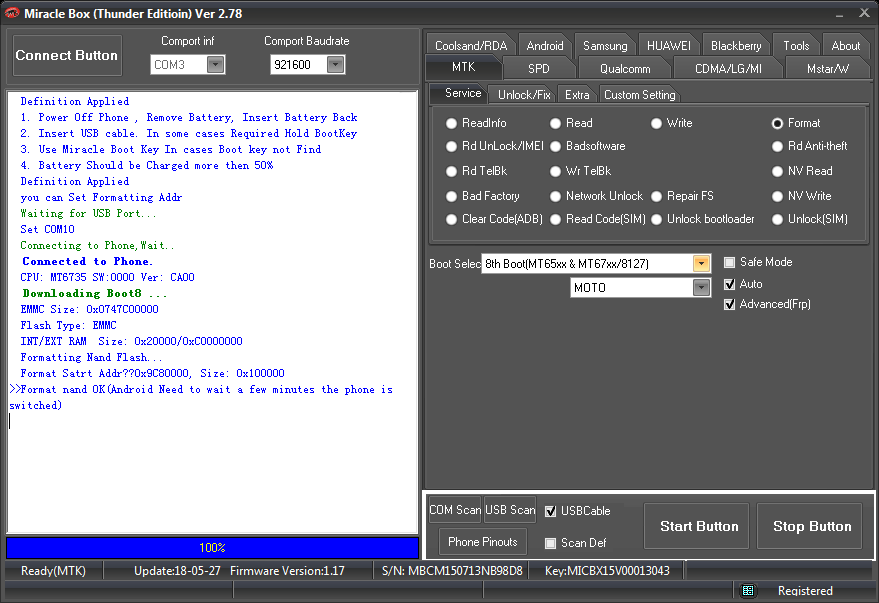Switch to the Blackberry tab
The image size is (879, 603).
coord(736,45)
